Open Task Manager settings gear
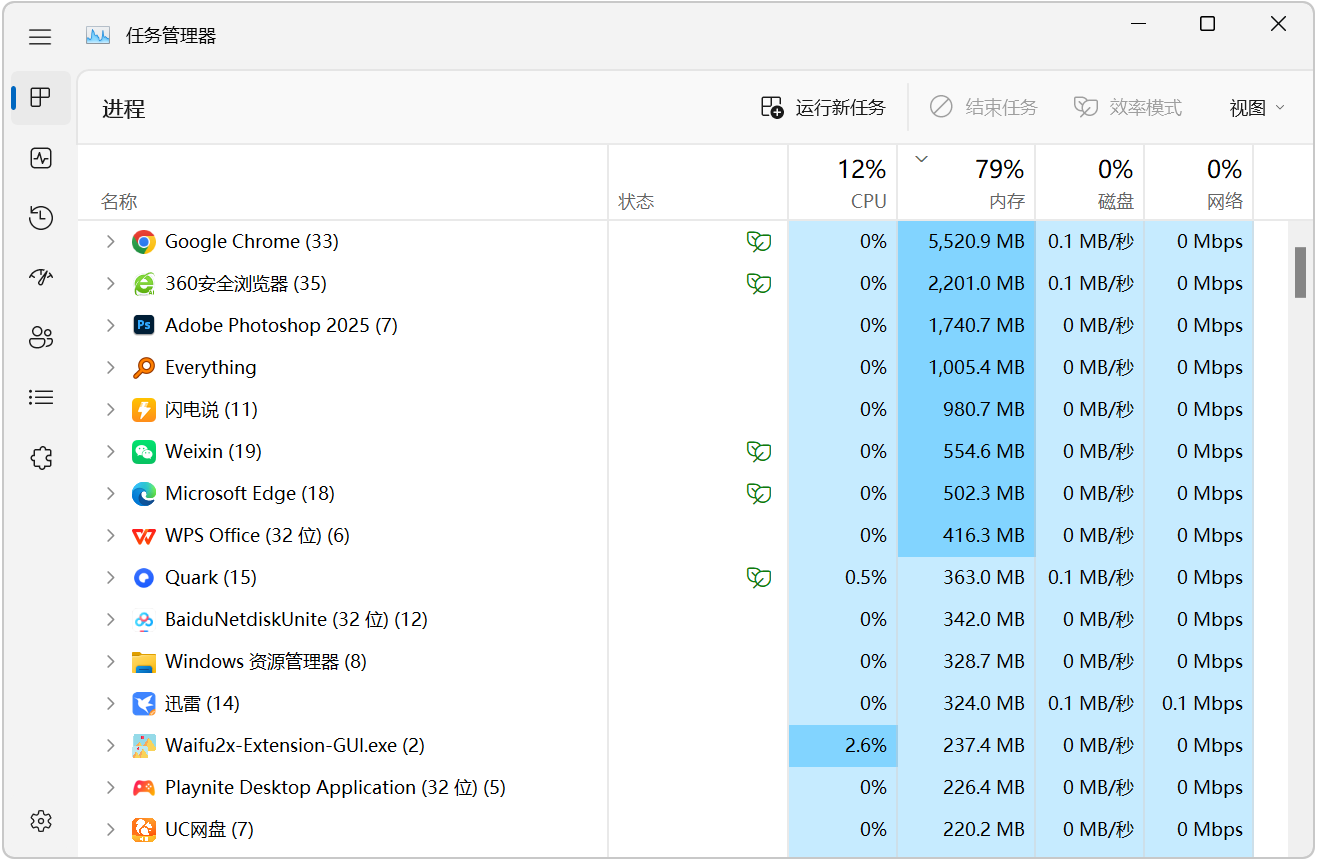 [x=41, y=821]
